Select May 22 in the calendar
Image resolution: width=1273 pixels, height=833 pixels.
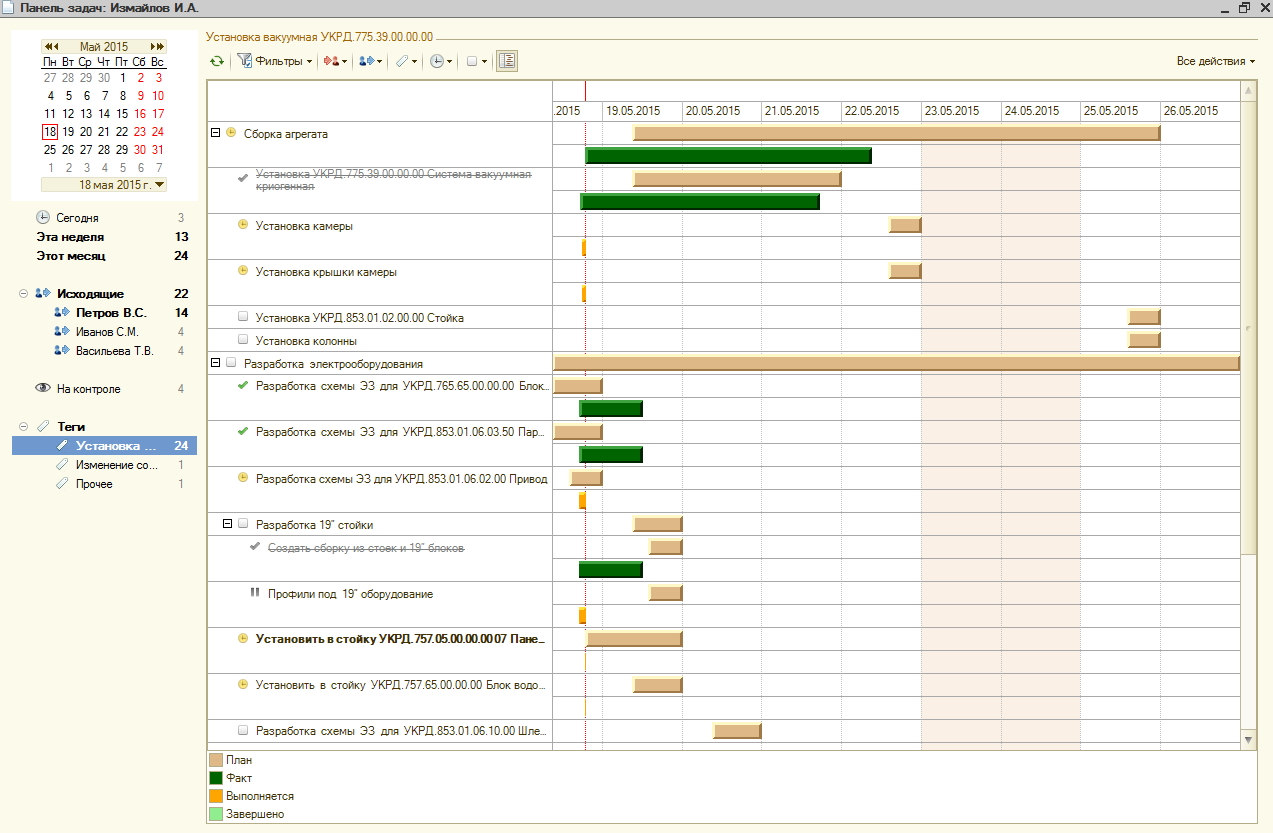point(121,131)
